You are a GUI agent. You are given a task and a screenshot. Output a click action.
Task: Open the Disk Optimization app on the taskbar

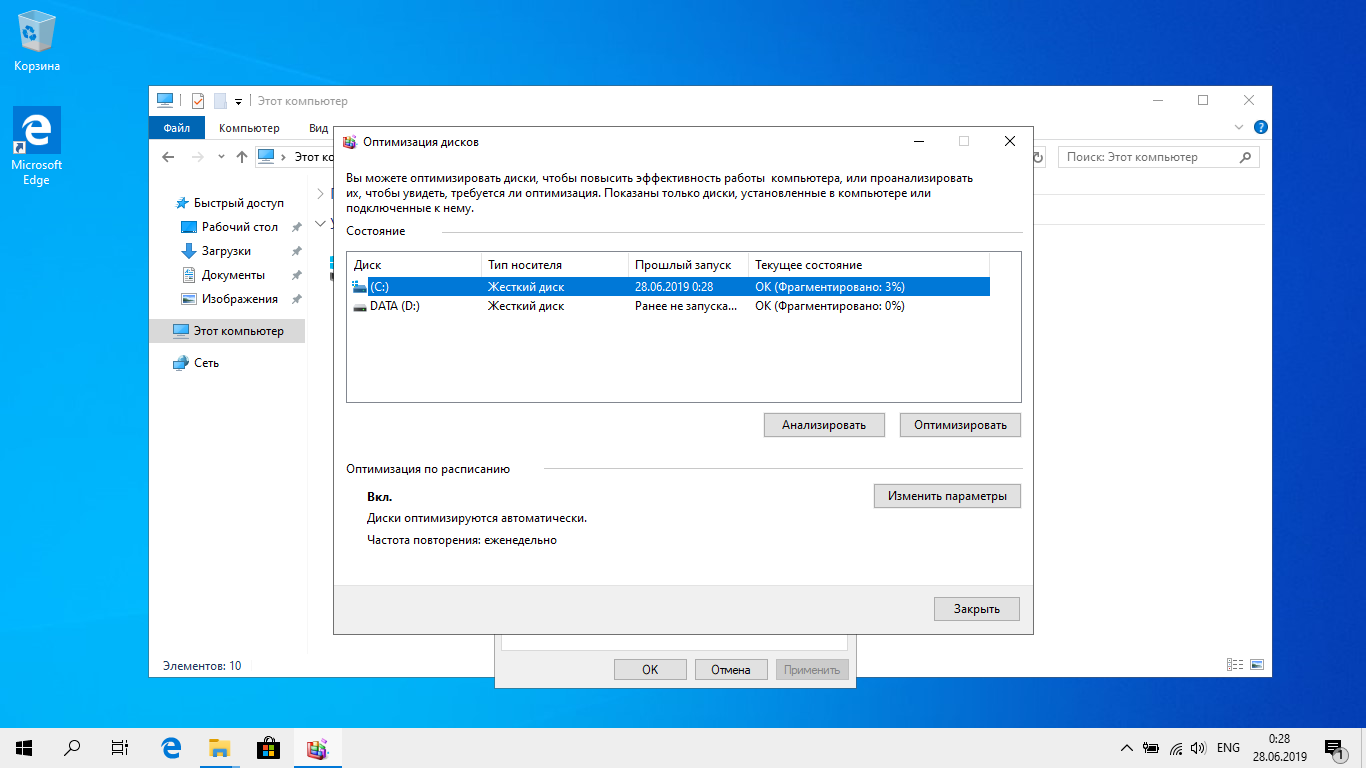(x=318, y=747)
